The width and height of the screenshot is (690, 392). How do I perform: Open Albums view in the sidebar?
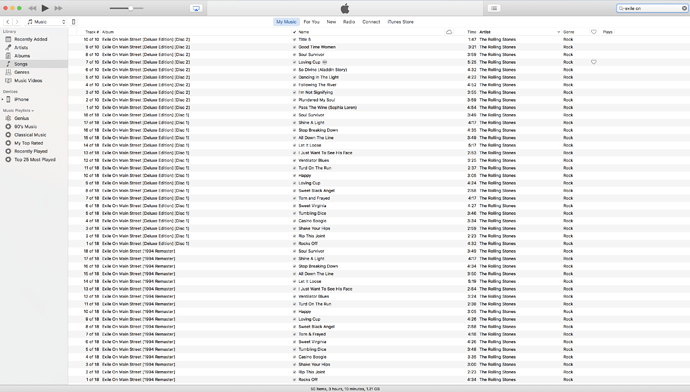pos(22,56)
